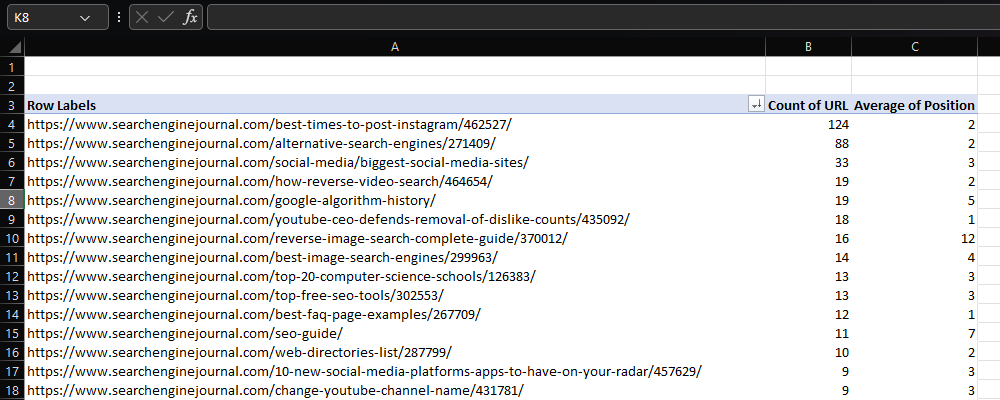Select column B header
Viewport: 1000px width, 400px height.
coord(808,47)
